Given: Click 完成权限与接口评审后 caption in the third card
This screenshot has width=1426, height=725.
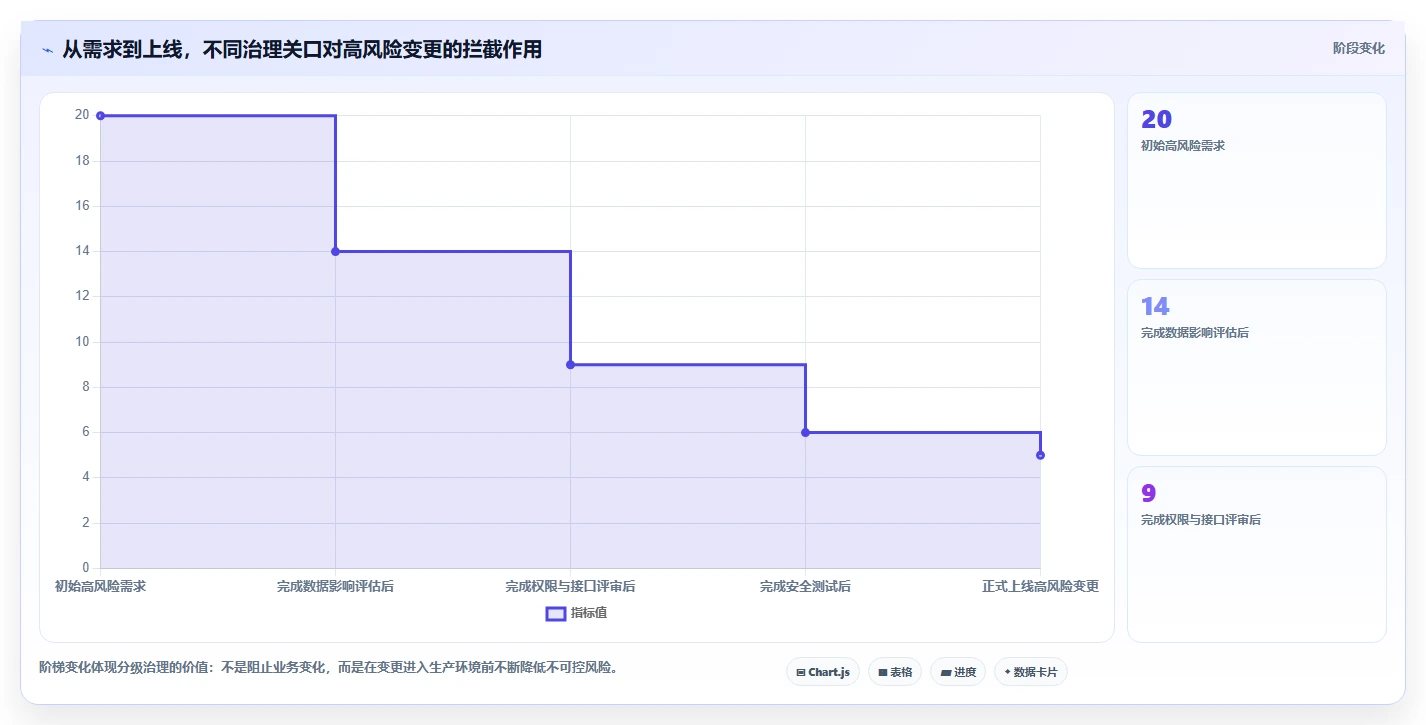Looking at the screenshot, I should pos(1201,520).
